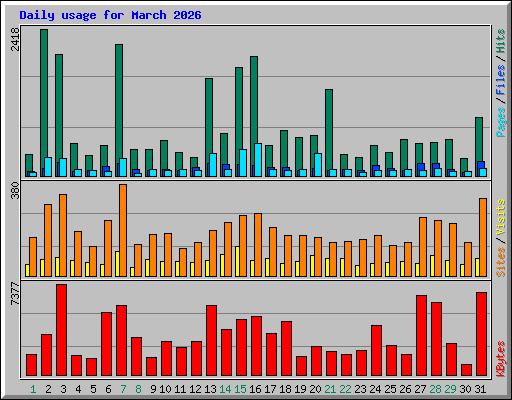
Task: Select day label "17" on the axis
Action: 270,389
